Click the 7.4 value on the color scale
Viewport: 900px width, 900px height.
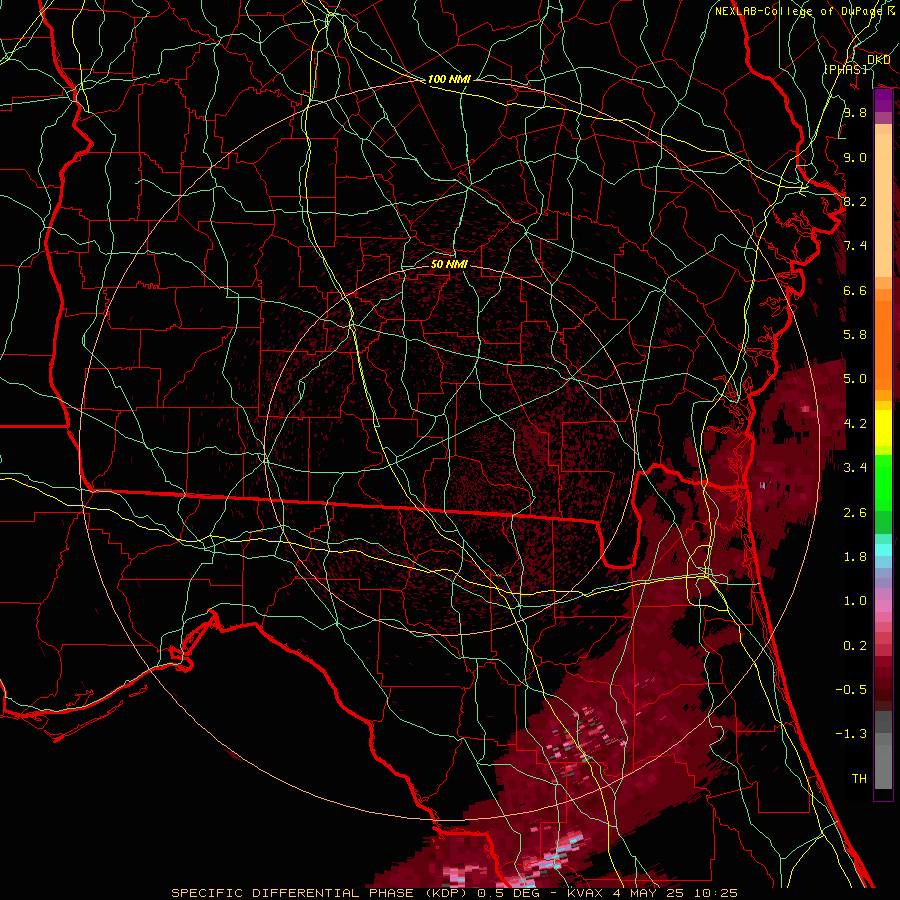pyautogui.click(x=855, y=246)
